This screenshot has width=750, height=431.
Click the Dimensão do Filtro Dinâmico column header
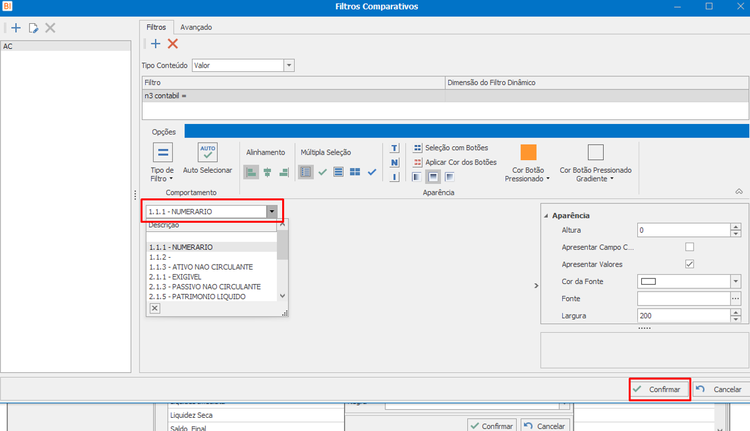[596, 83]
